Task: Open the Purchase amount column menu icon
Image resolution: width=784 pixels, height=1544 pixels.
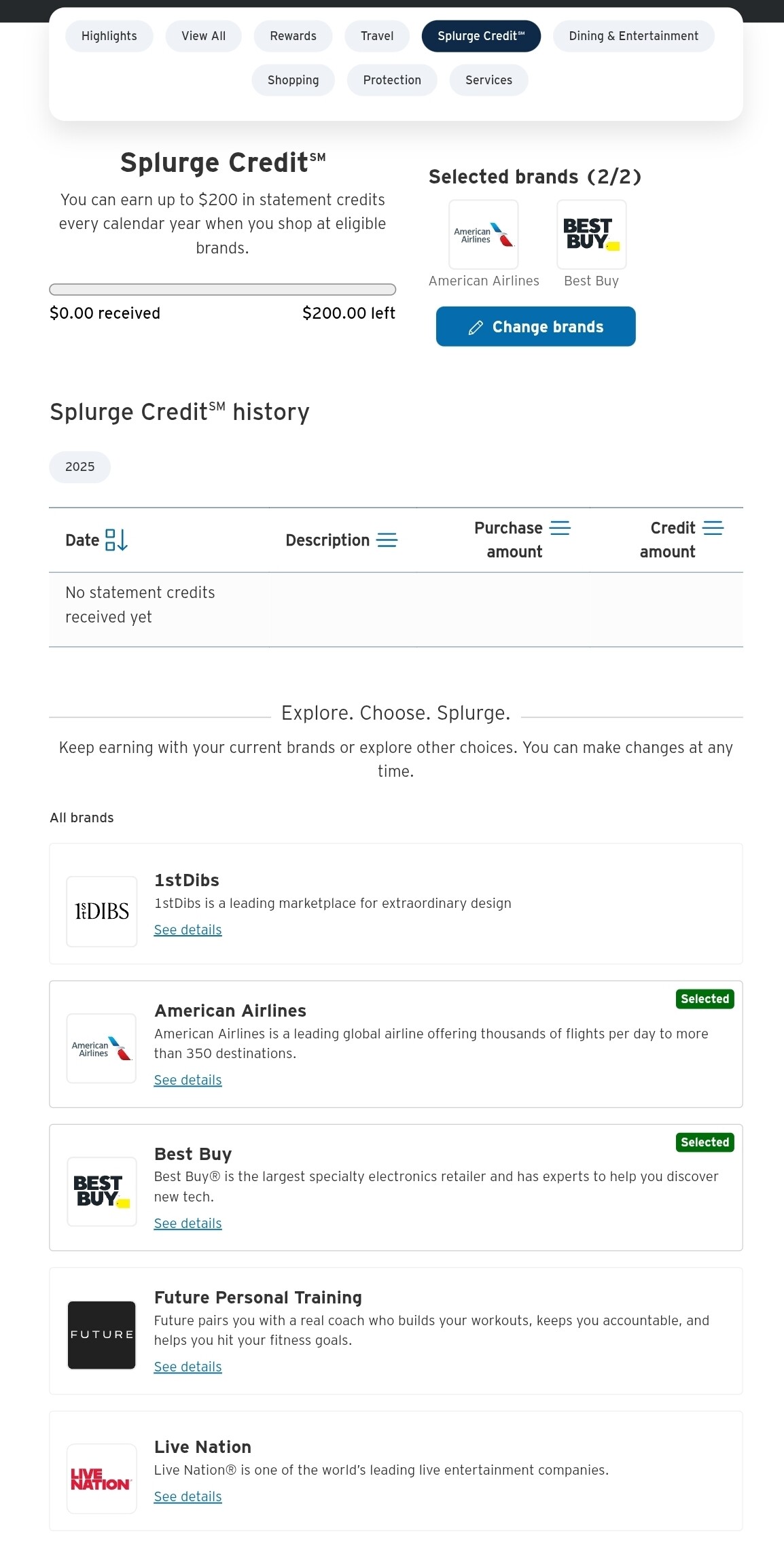Action: pos(560,528)
